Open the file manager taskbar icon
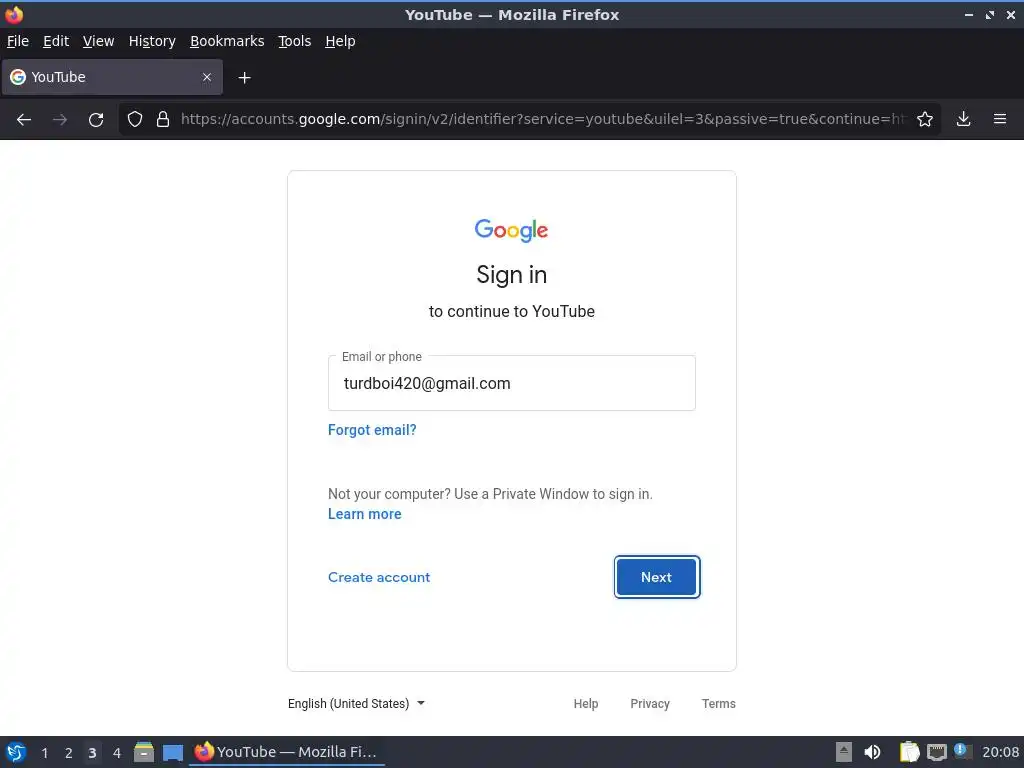The height and width of the screenshot is (768, 1024). 144,752
